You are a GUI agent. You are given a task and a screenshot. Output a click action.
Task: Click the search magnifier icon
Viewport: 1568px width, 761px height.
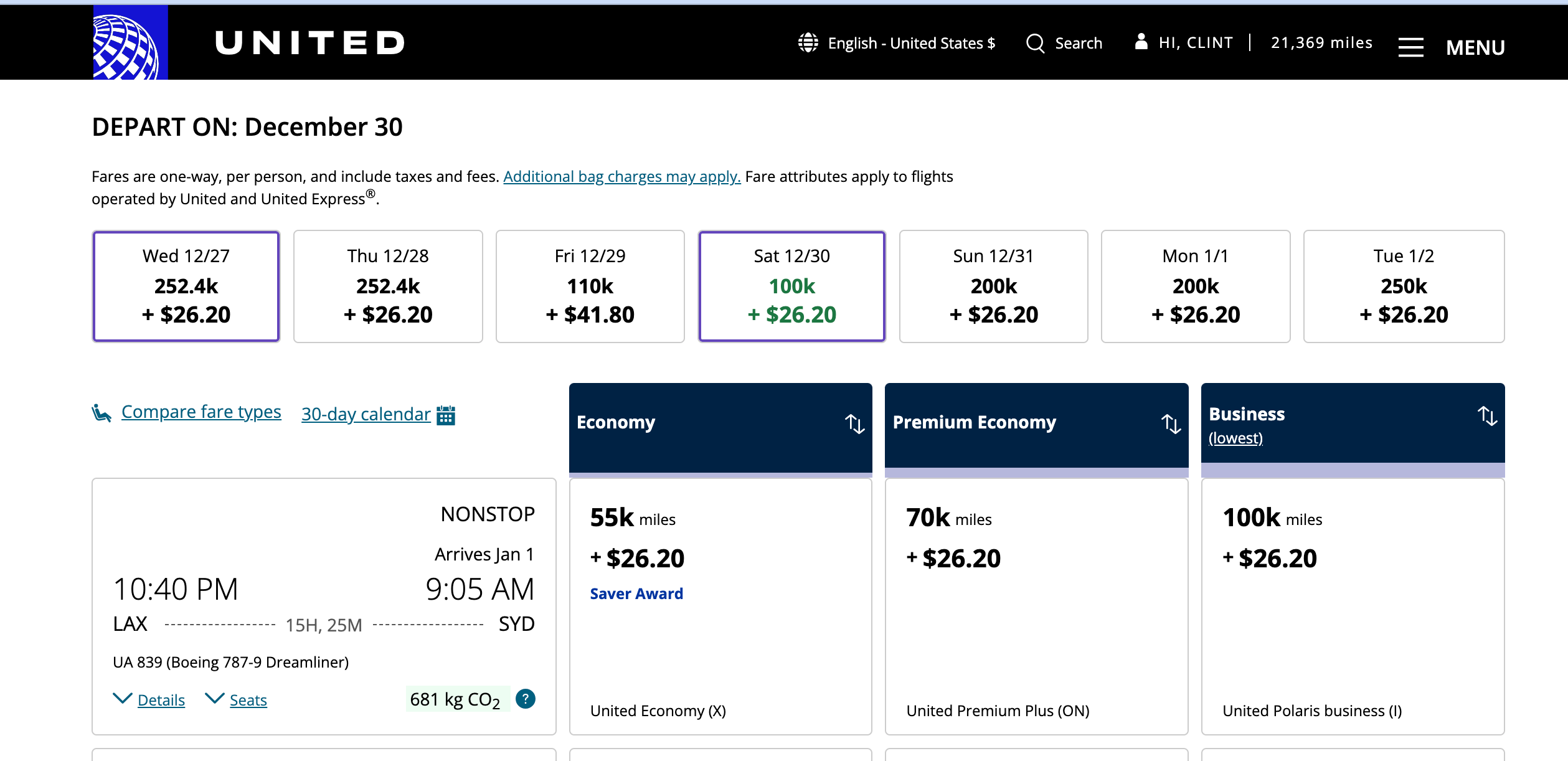pos(1035,43)
